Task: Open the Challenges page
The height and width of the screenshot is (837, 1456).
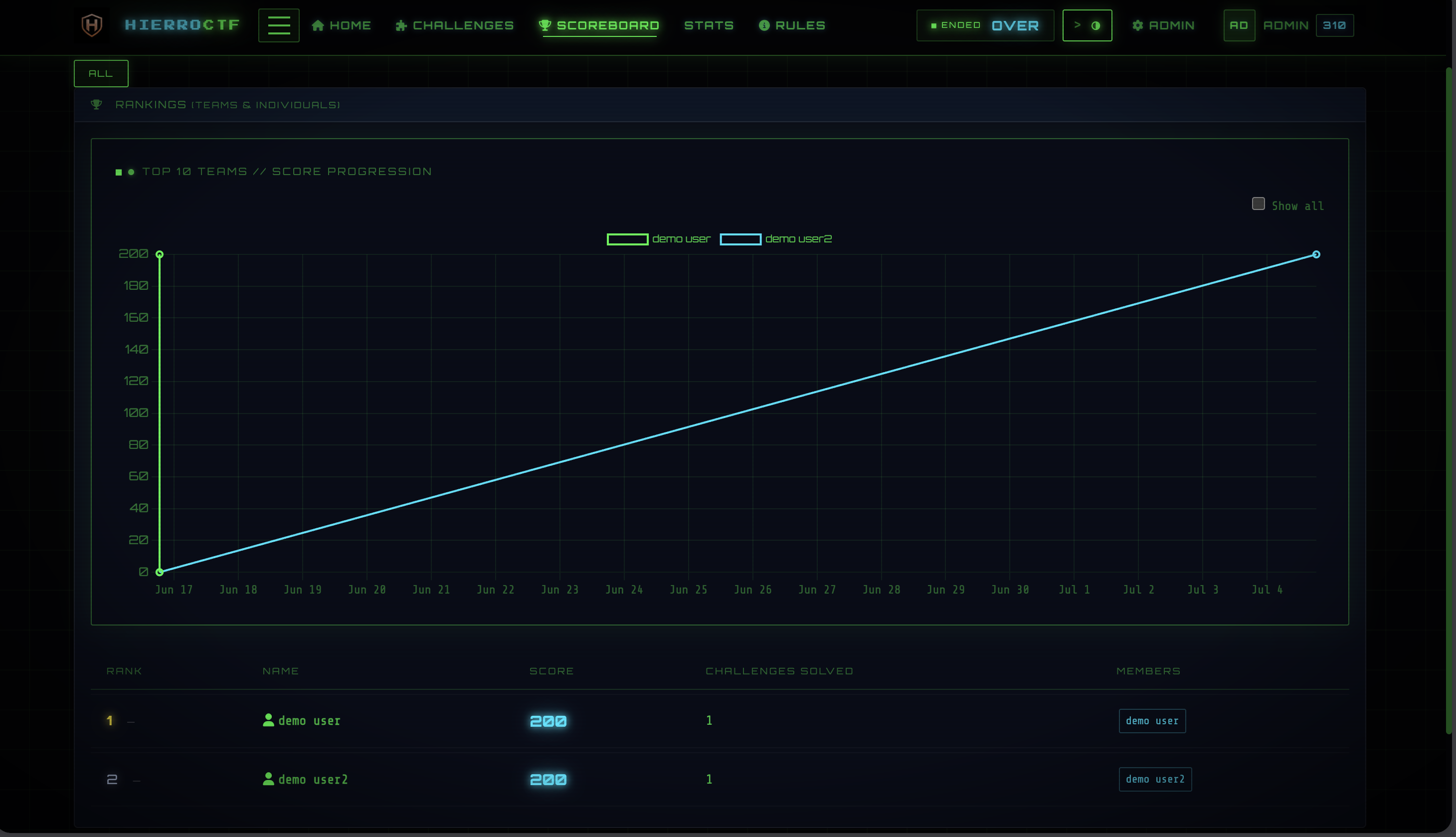Action: coord(454,25)
